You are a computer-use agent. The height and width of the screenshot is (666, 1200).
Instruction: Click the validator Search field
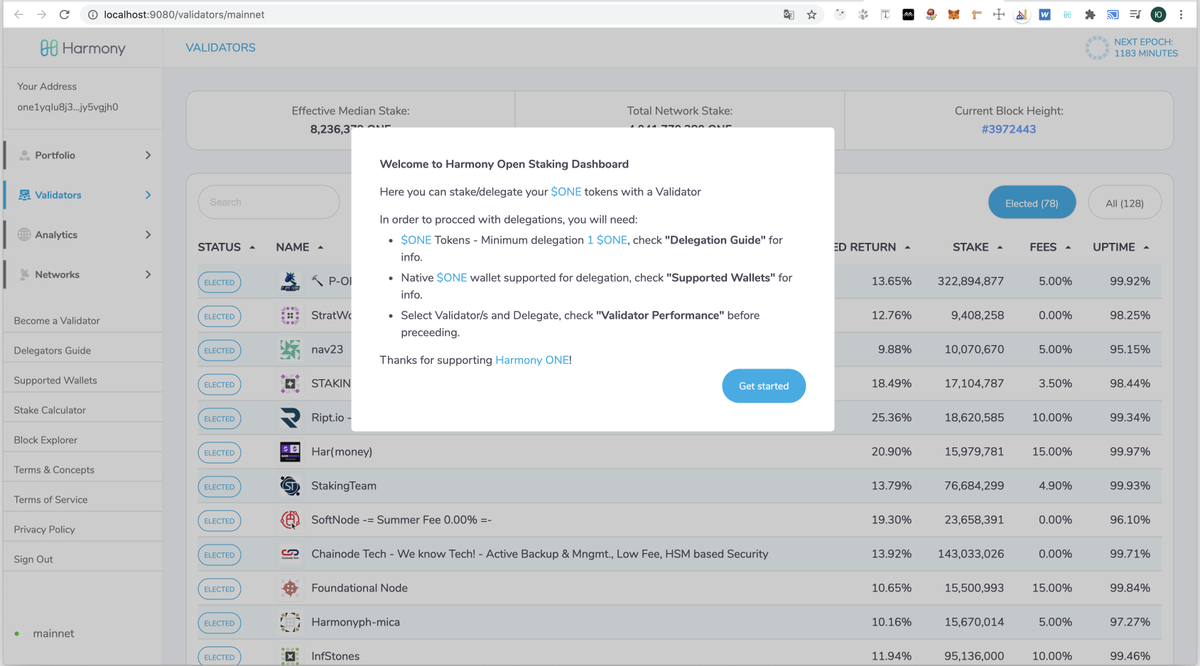tap(269, 202)
